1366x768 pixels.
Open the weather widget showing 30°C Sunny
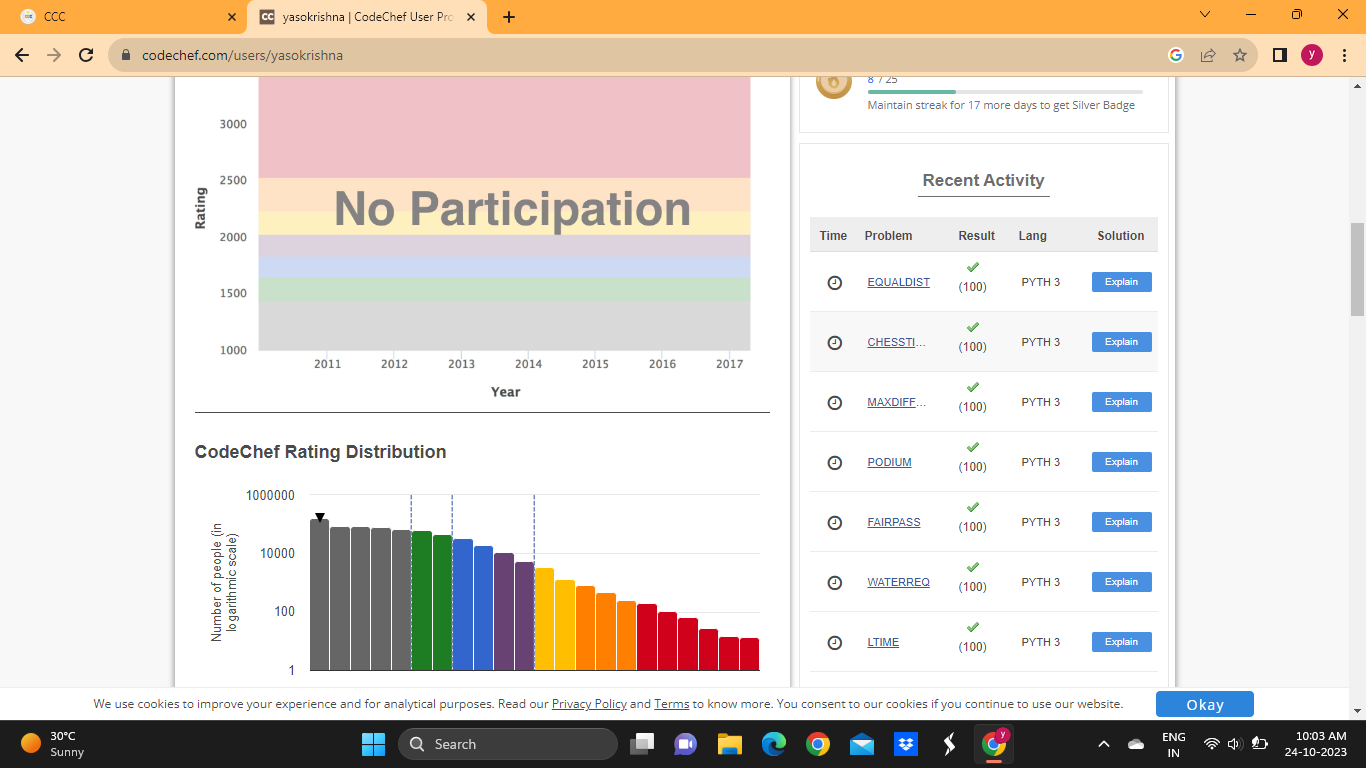[55, 744]
